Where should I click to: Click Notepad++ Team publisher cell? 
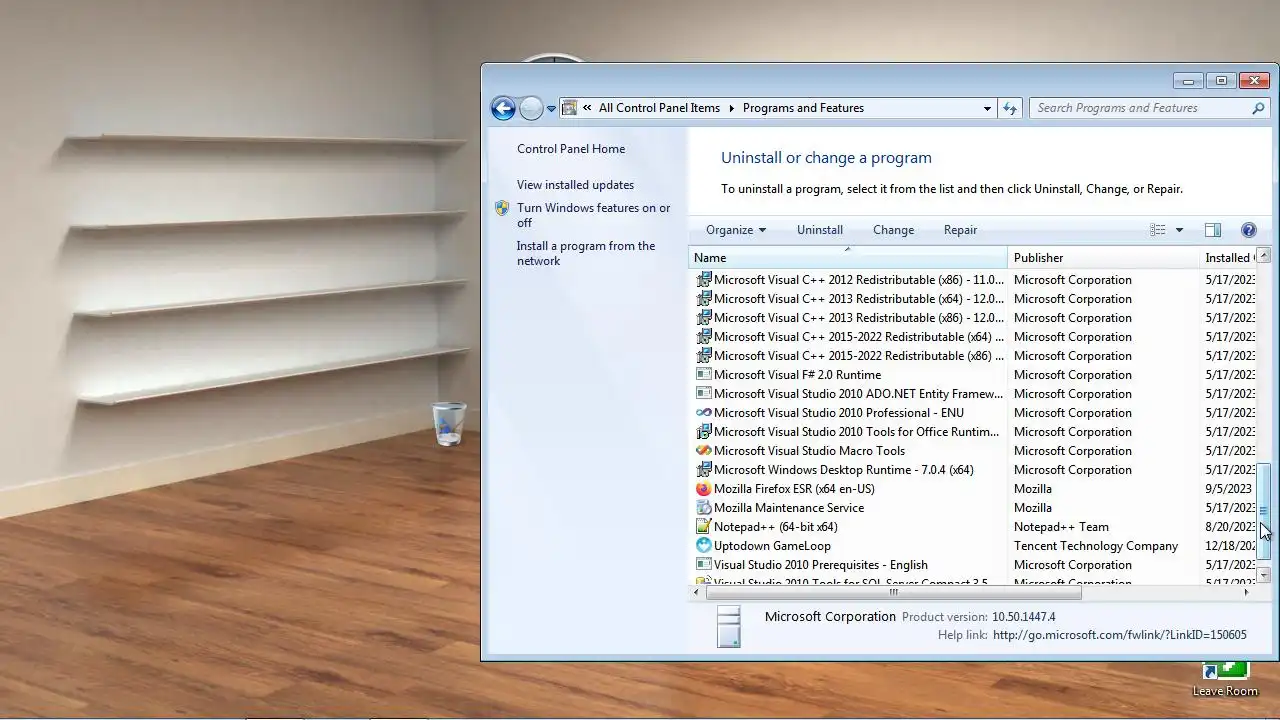(x=1061, y=527)
